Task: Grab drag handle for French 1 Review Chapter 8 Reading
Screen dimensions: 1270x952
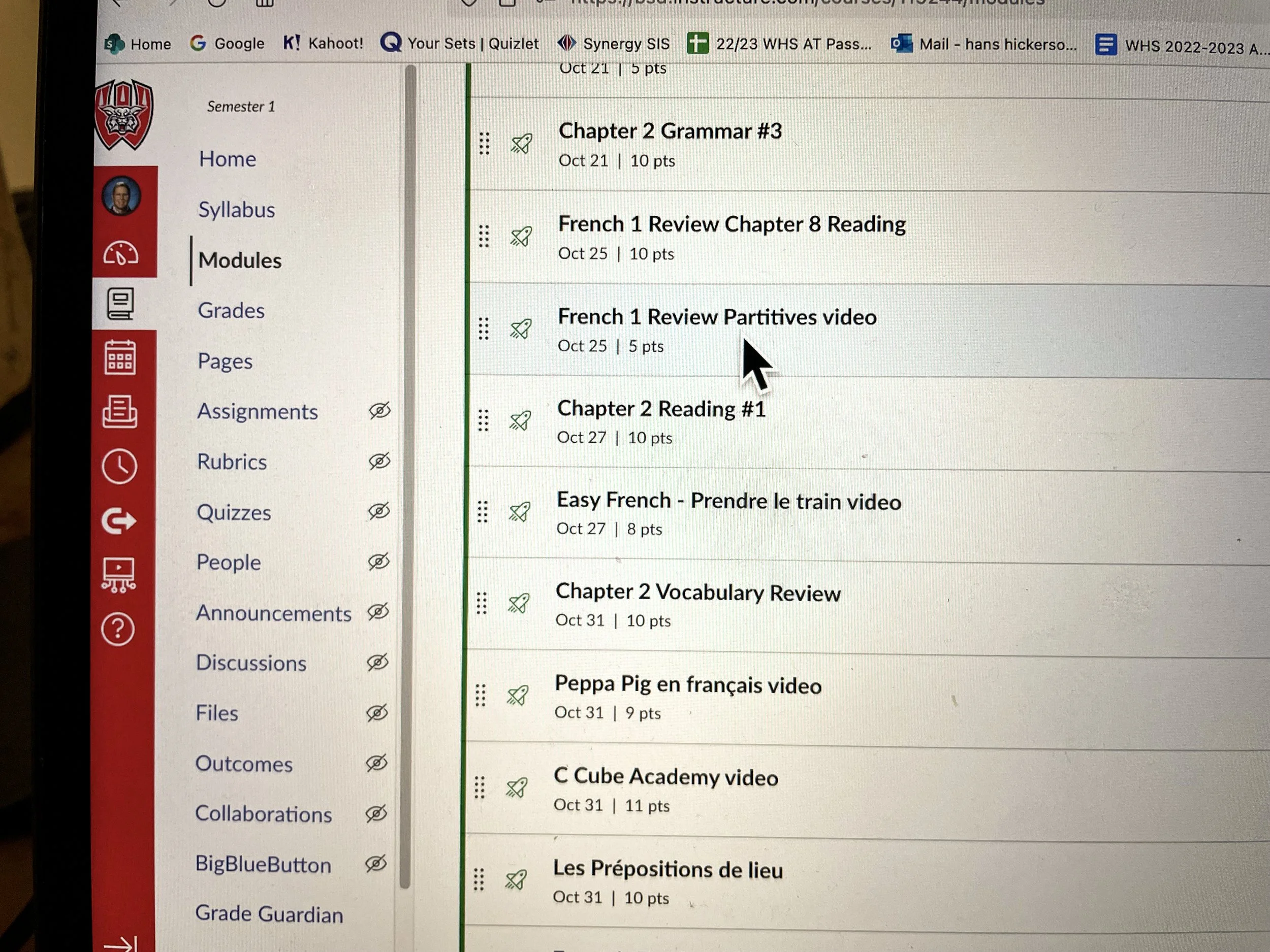Action: pos(484,237)
